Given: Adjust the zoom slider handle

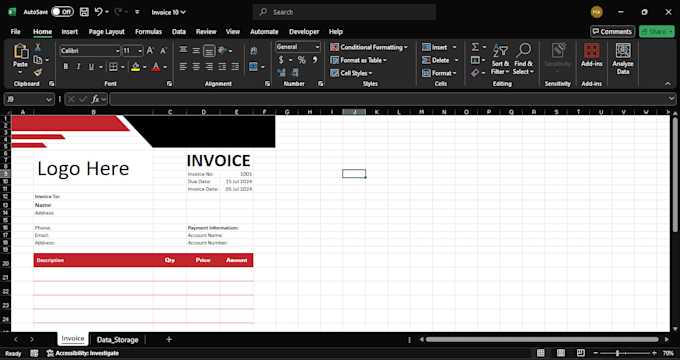Looking at the screenshot, I should 617,353.
